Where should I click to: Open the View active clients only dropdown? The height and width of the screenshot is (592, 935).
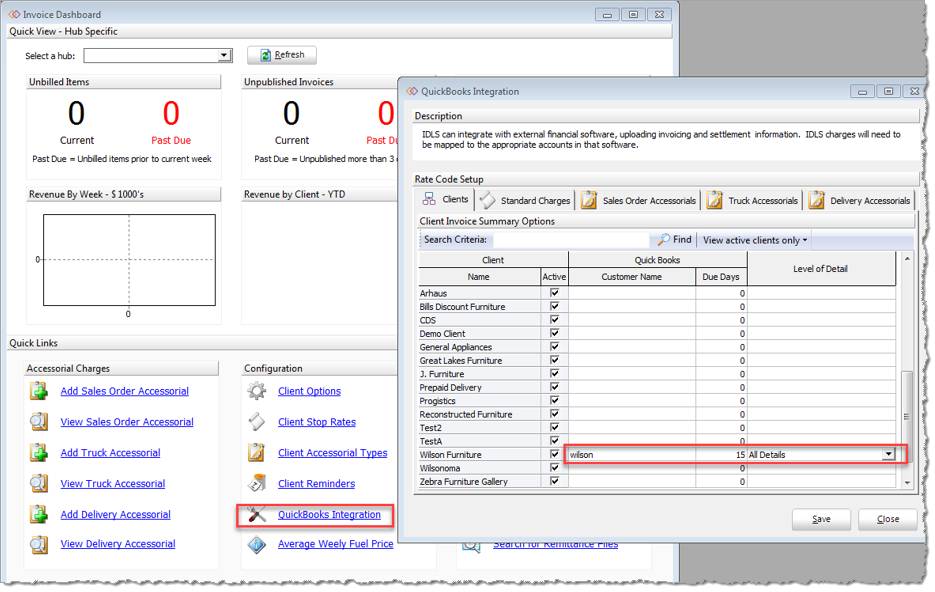click(x=755, y=240)
